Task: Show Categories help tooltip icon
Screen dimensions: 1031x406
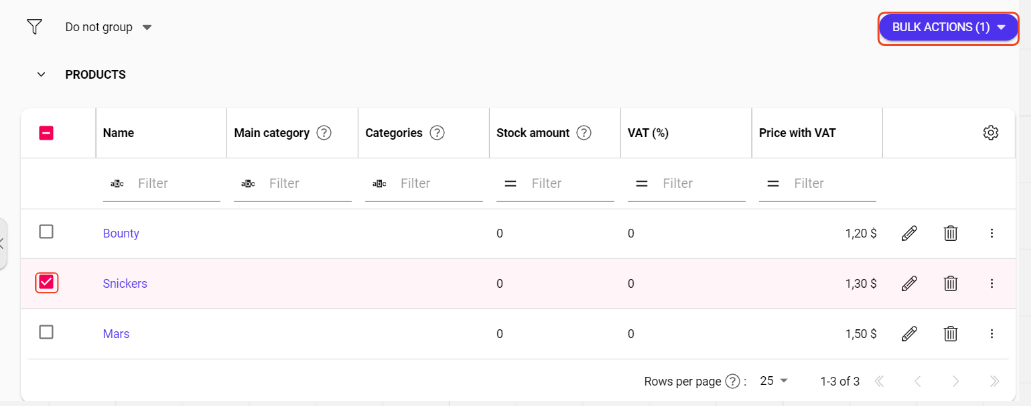Action: click(x=437, y=133)
